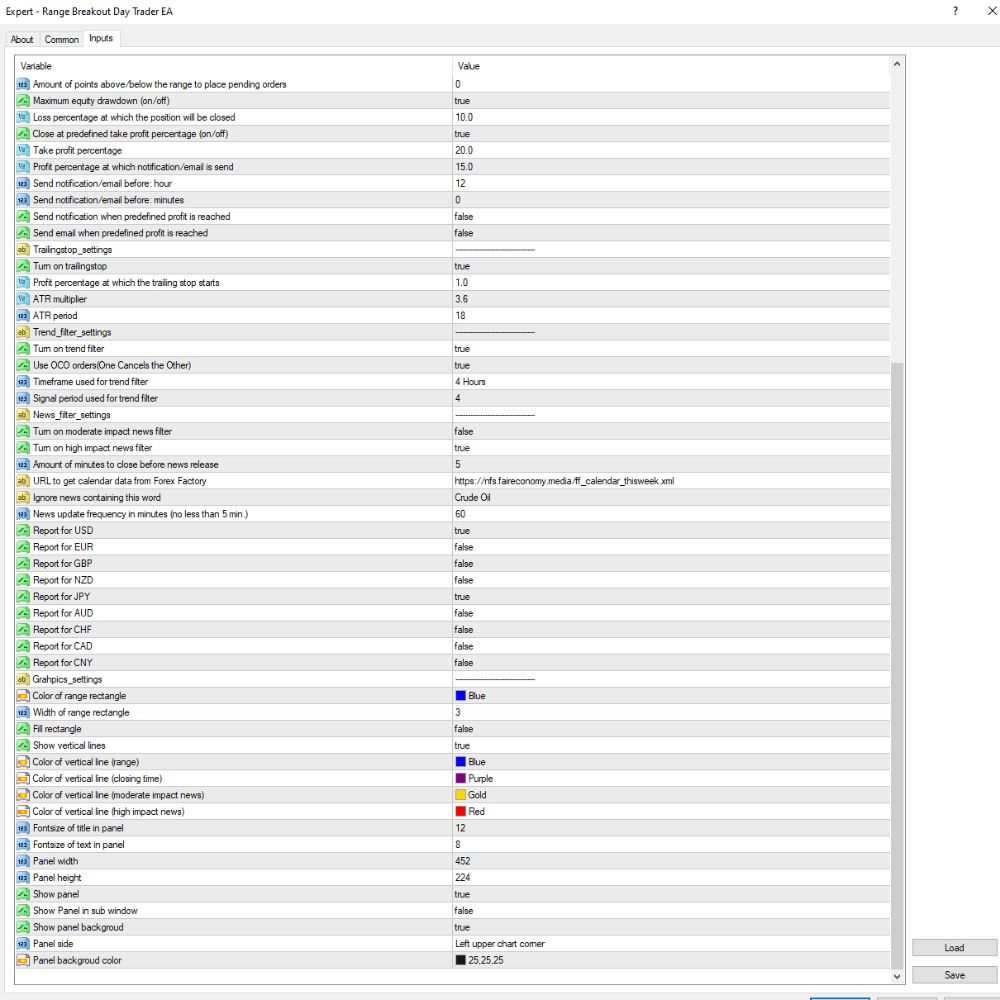Screen dimensions: 1000x1000
Task: Select the icon for 'Trend_filter_settings' row
Action: click(x=23, y=332)
